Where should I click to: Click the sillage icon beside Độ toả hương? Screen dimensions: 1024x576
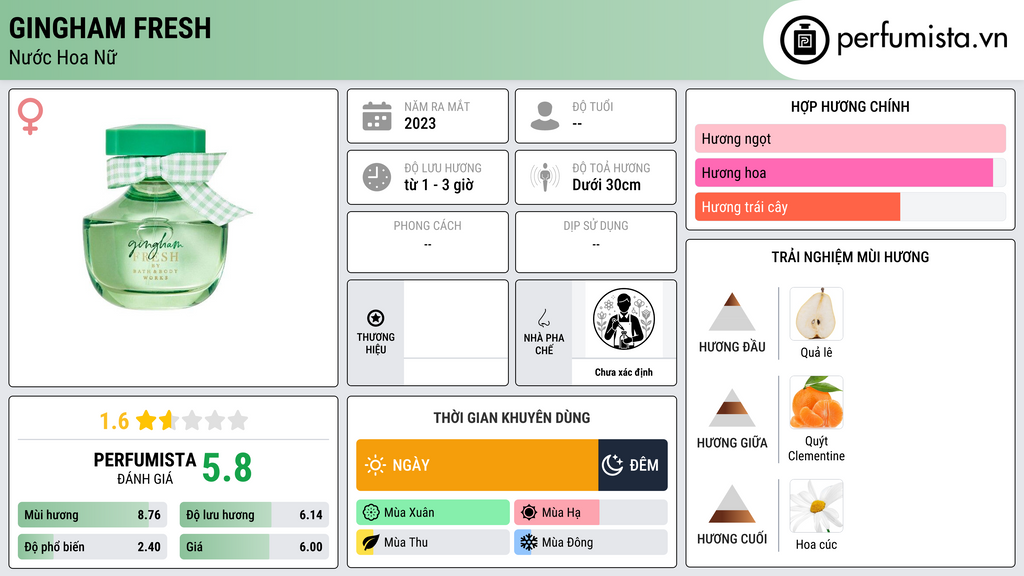[545, 177]
